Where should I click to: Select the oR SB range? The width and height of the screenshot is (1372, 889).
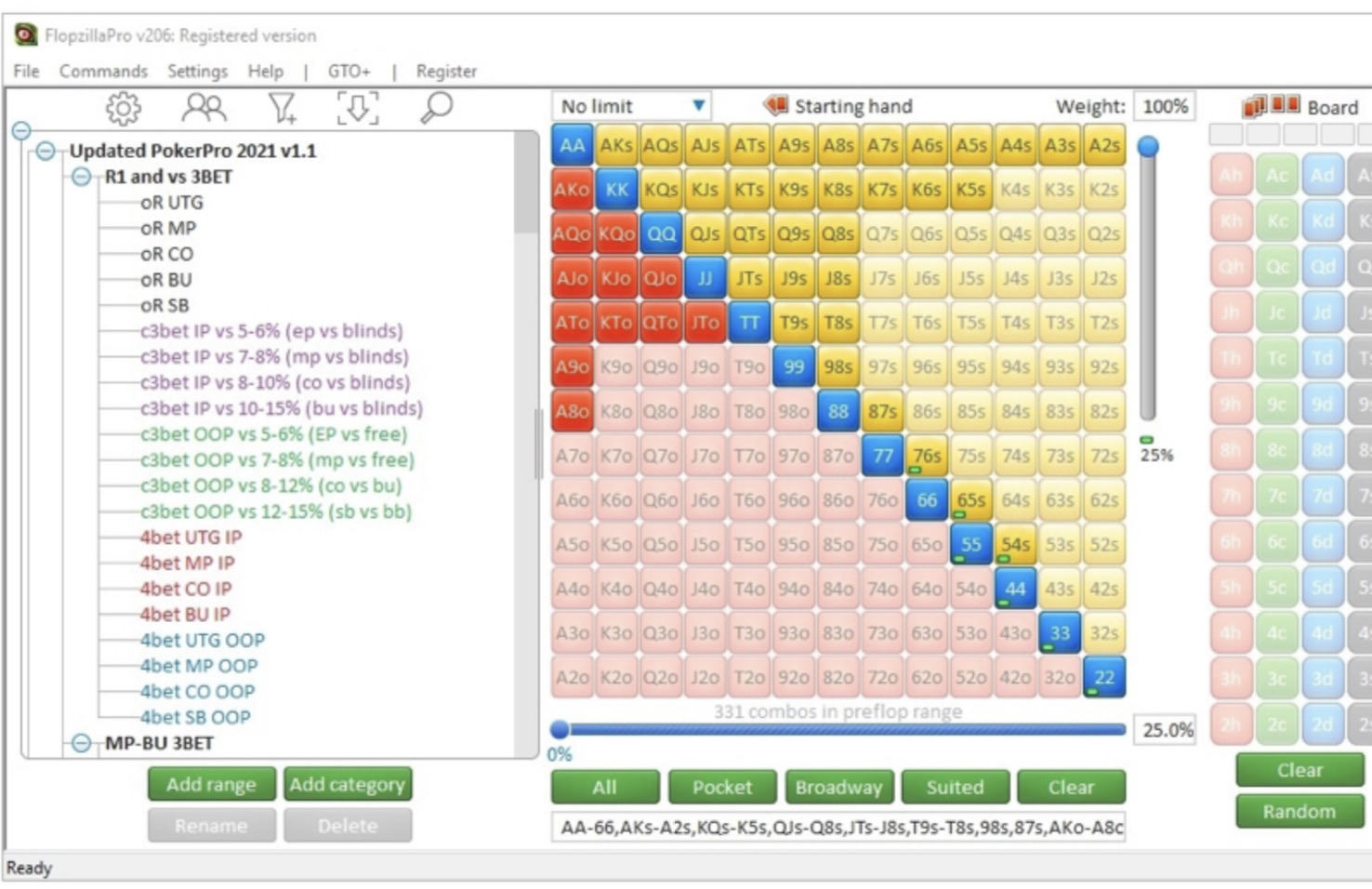click(165, 305)
